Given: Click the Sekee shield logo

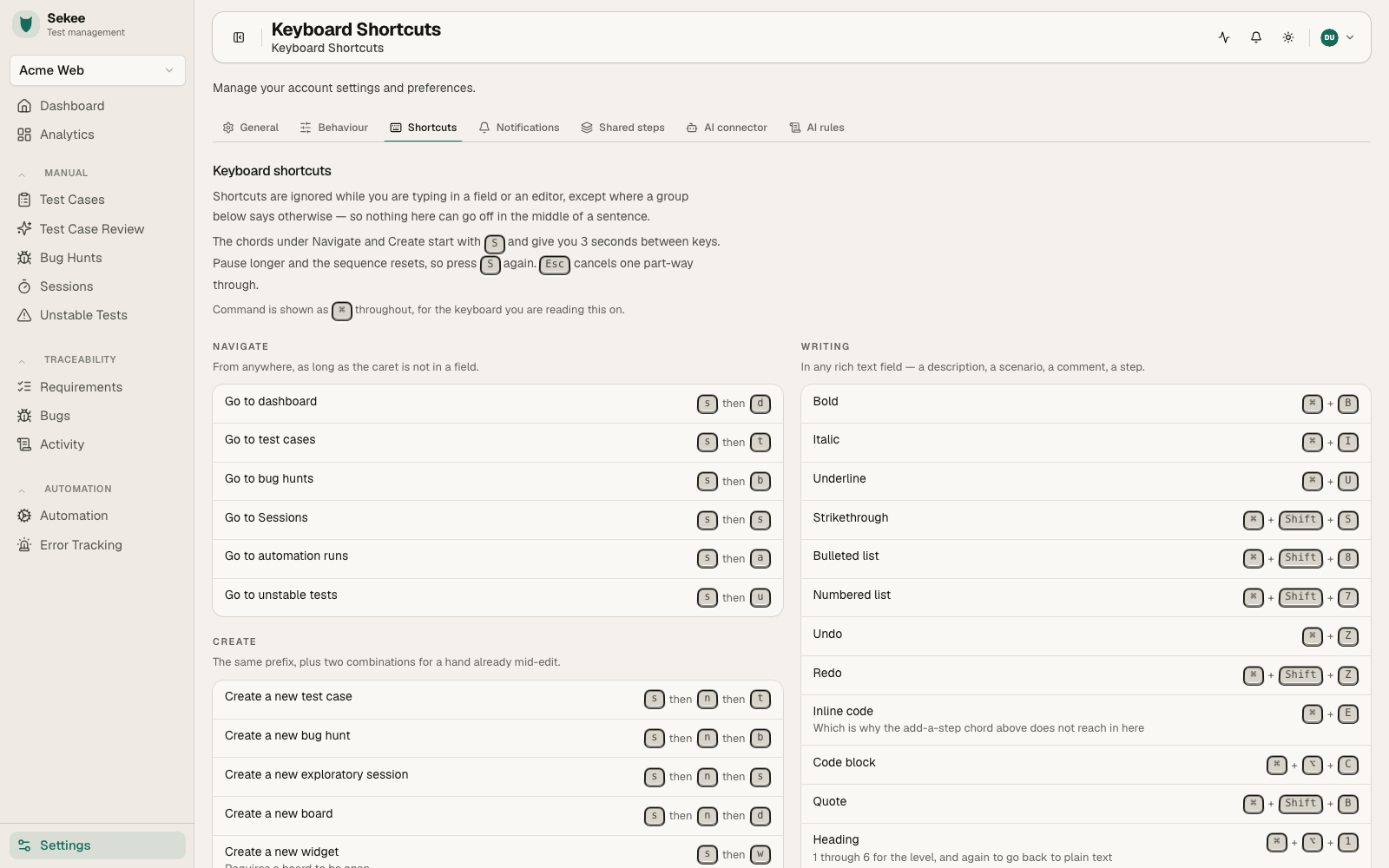Looking at the screenshot, I should (26, 24).
